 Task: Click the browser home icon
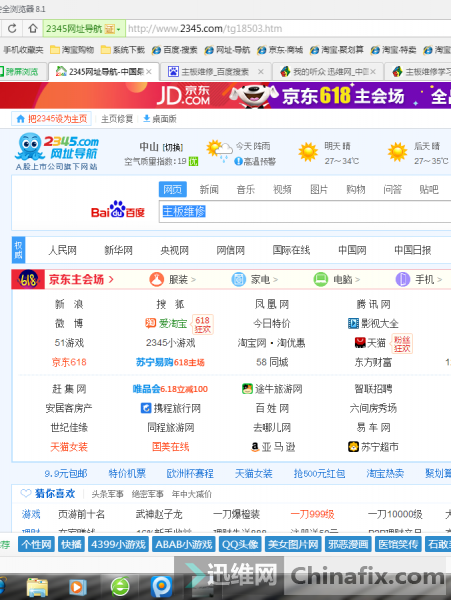pos(33,28)
